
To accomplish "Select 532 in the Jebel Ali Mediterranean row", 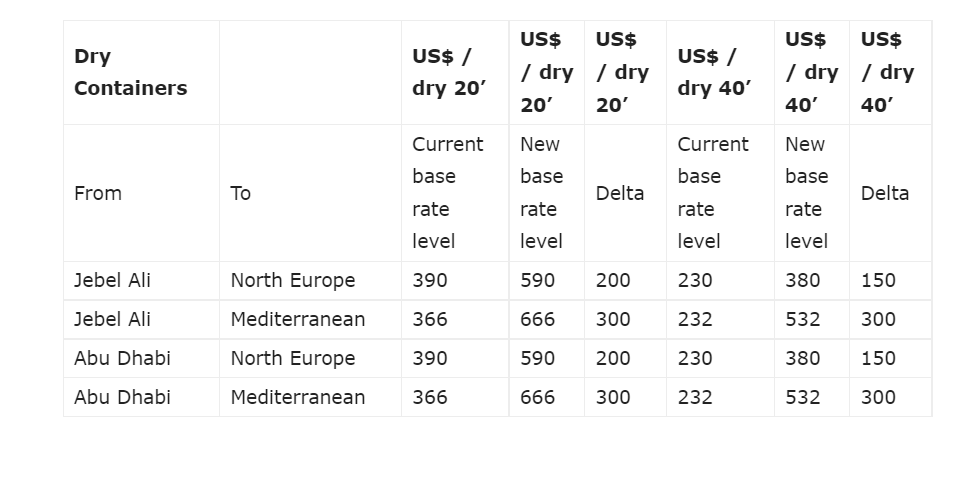I will tap(803, 319).
